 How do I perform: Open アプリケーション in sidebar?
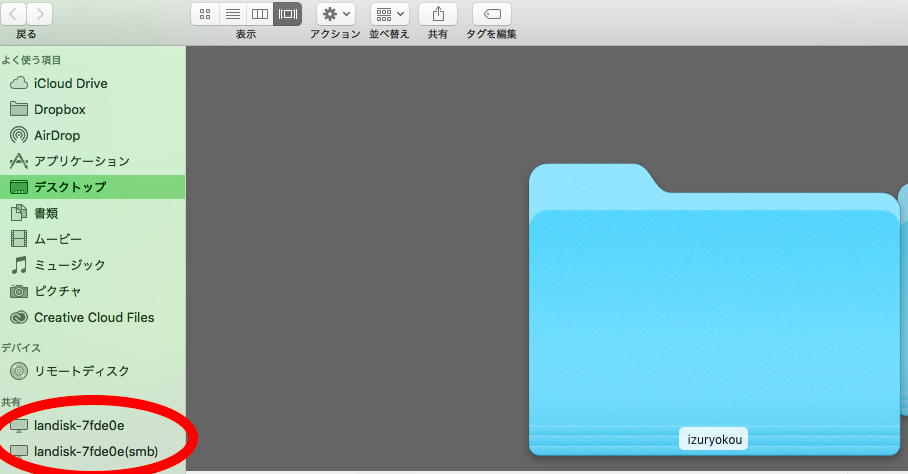click(93, 161)
